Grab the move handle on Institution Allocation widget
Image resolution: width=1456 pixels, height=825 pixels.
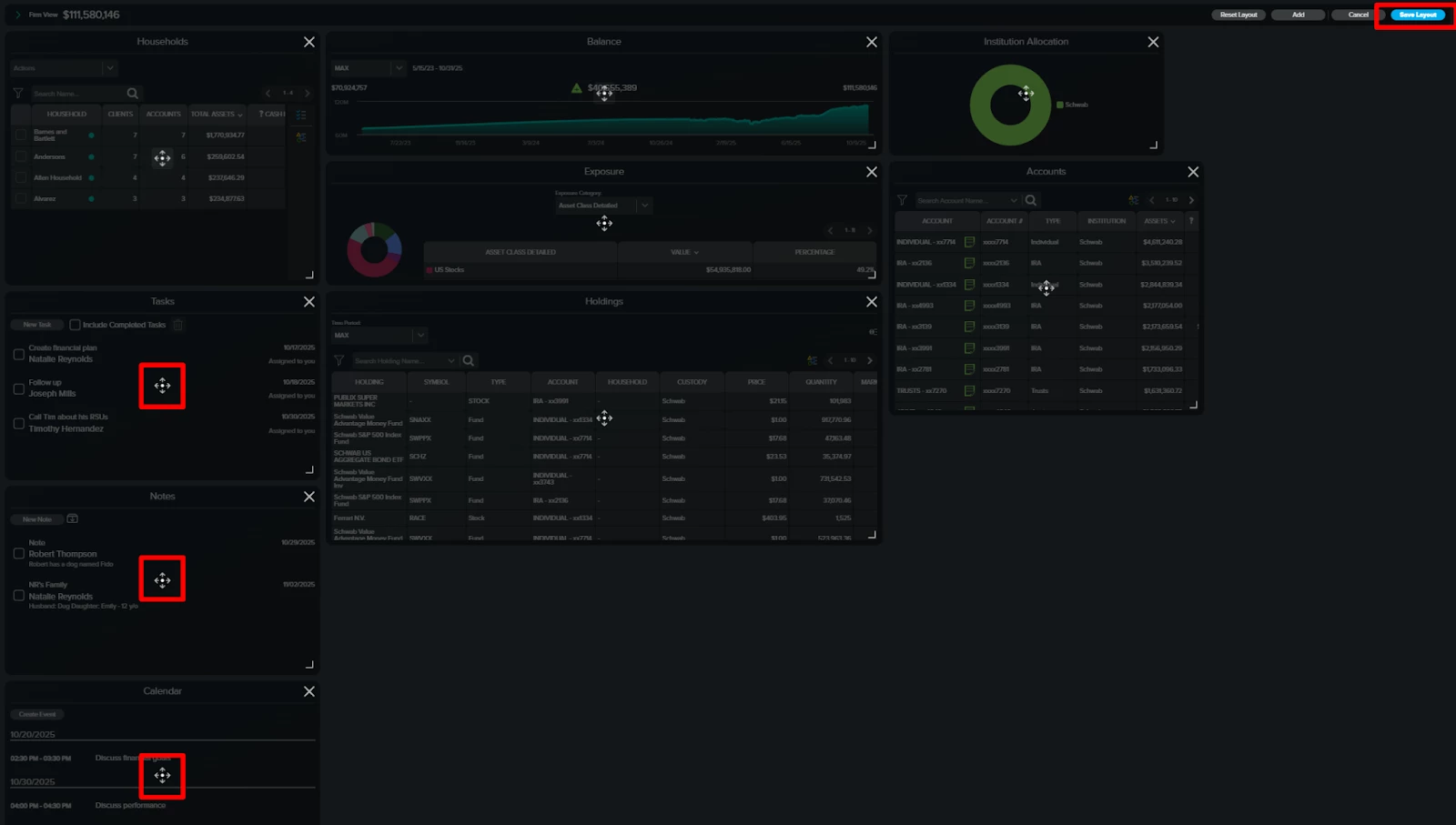click(1026, 93)
